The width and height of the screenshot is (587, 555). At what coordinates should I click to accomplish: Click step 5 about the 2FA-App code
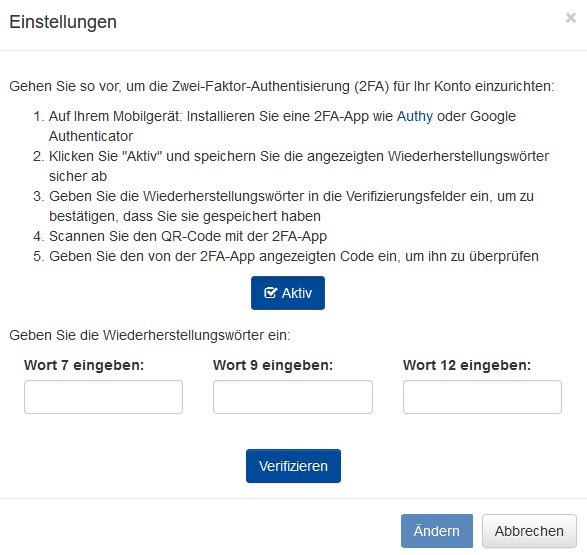286,256
